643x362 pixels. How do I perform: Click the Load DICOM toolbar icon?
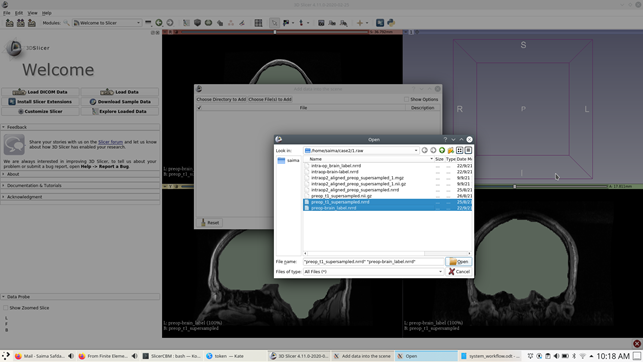pos(21,23)
